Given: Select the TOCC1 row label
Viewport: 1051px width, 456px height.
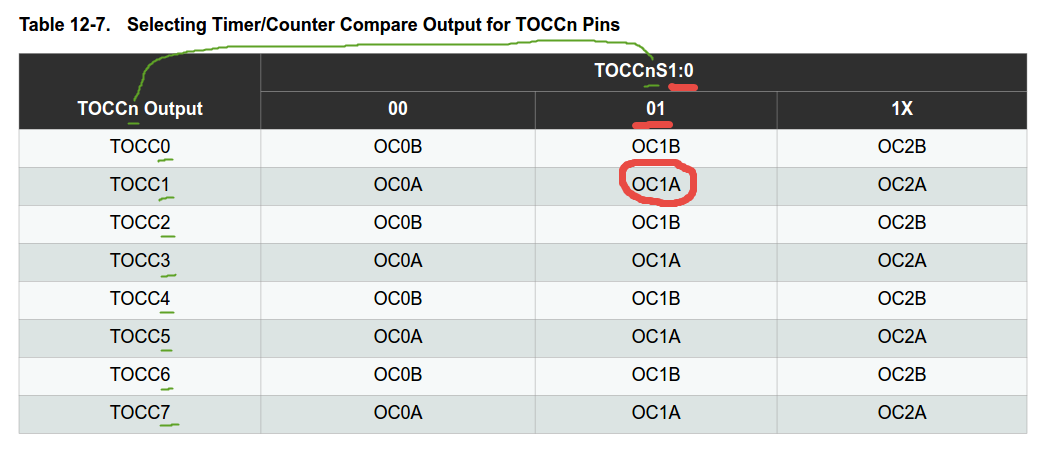Looking at the screenshot, I should coord(140,184).
